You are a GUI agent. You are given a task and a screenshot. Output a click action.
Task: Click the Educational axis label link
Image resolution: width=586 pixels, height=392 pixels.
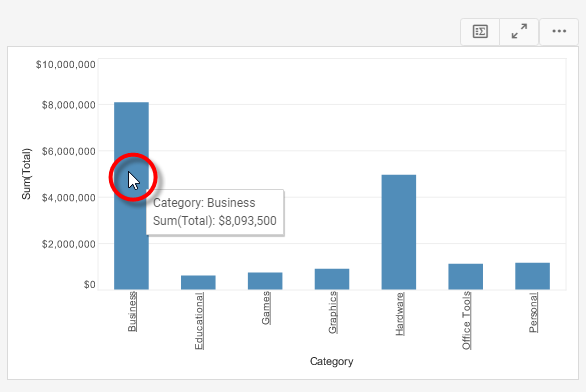point(199,321)
